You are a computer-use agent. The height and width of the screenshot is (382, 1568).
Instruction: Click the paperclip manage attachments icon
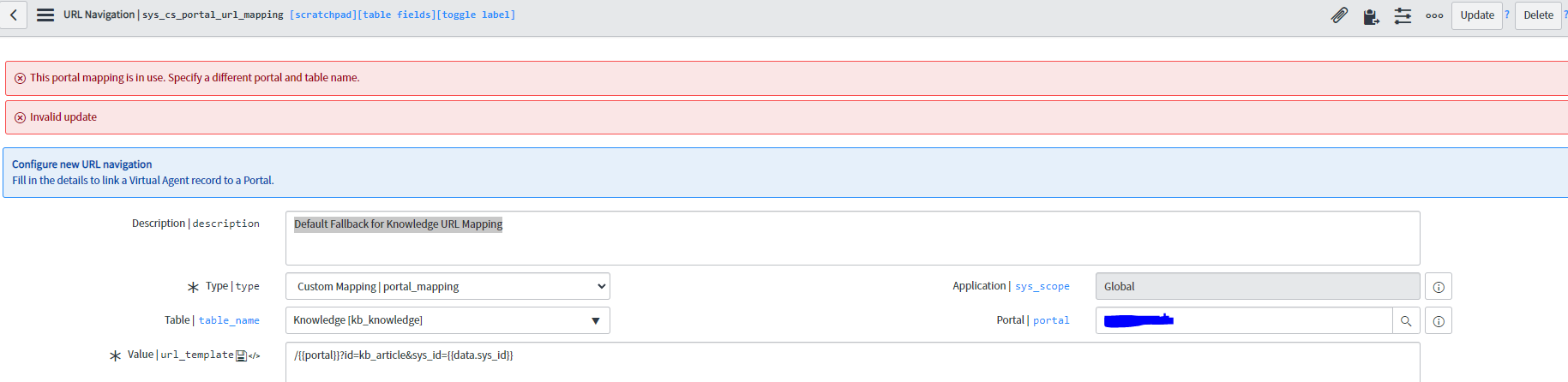coord(1339,15)
